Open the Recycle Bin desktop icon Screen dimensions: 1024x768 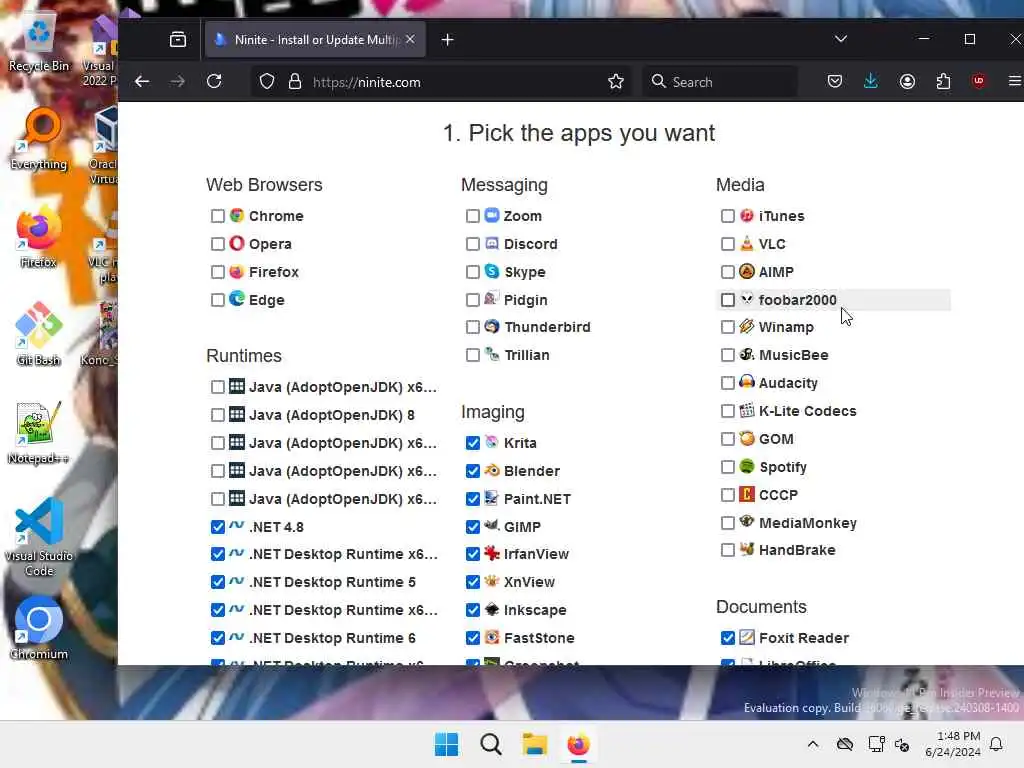point(39,42)
